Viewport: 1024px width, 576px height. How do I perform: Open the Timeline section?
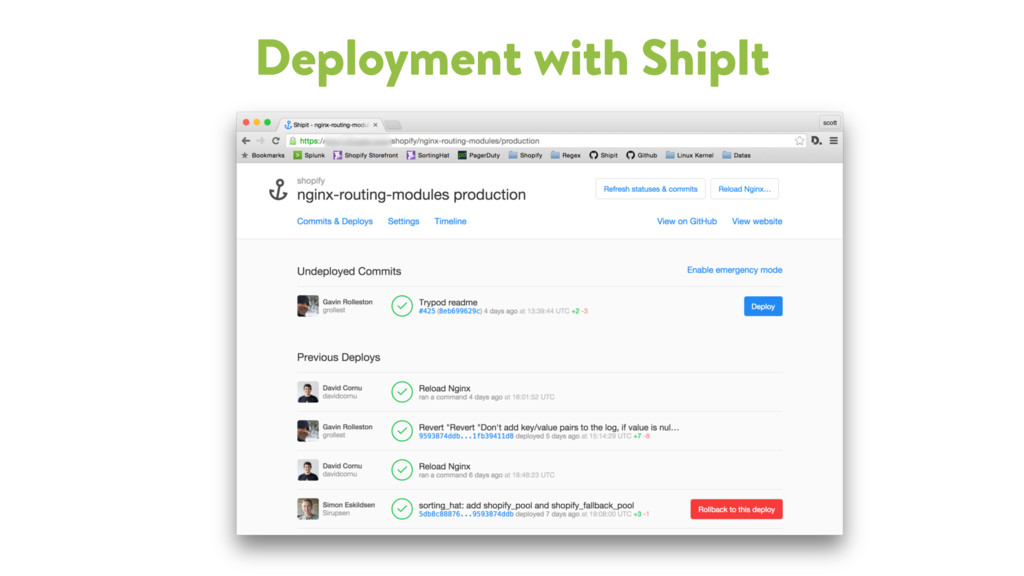point(450,221)
